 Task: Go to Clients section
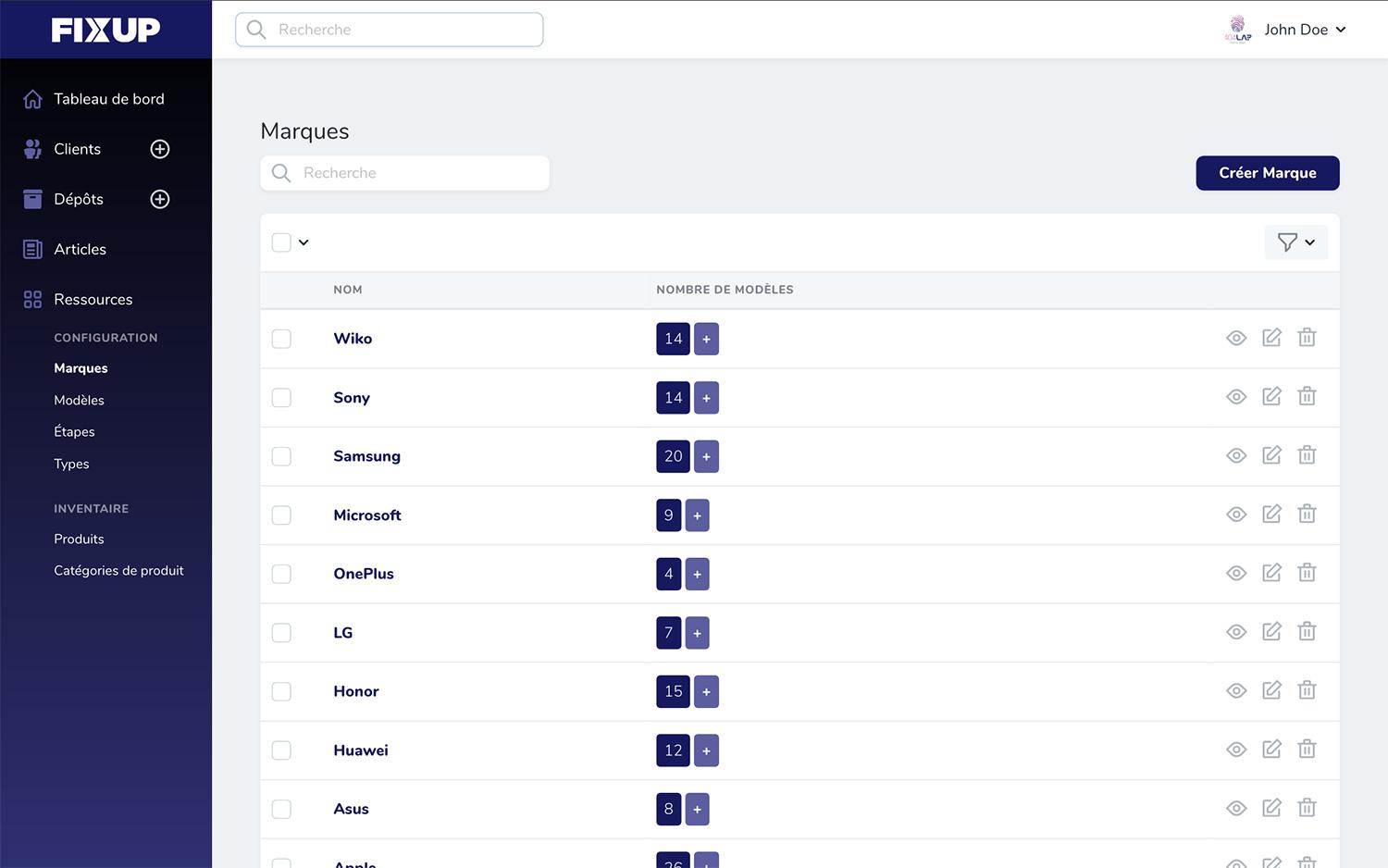tap(77, 149)
